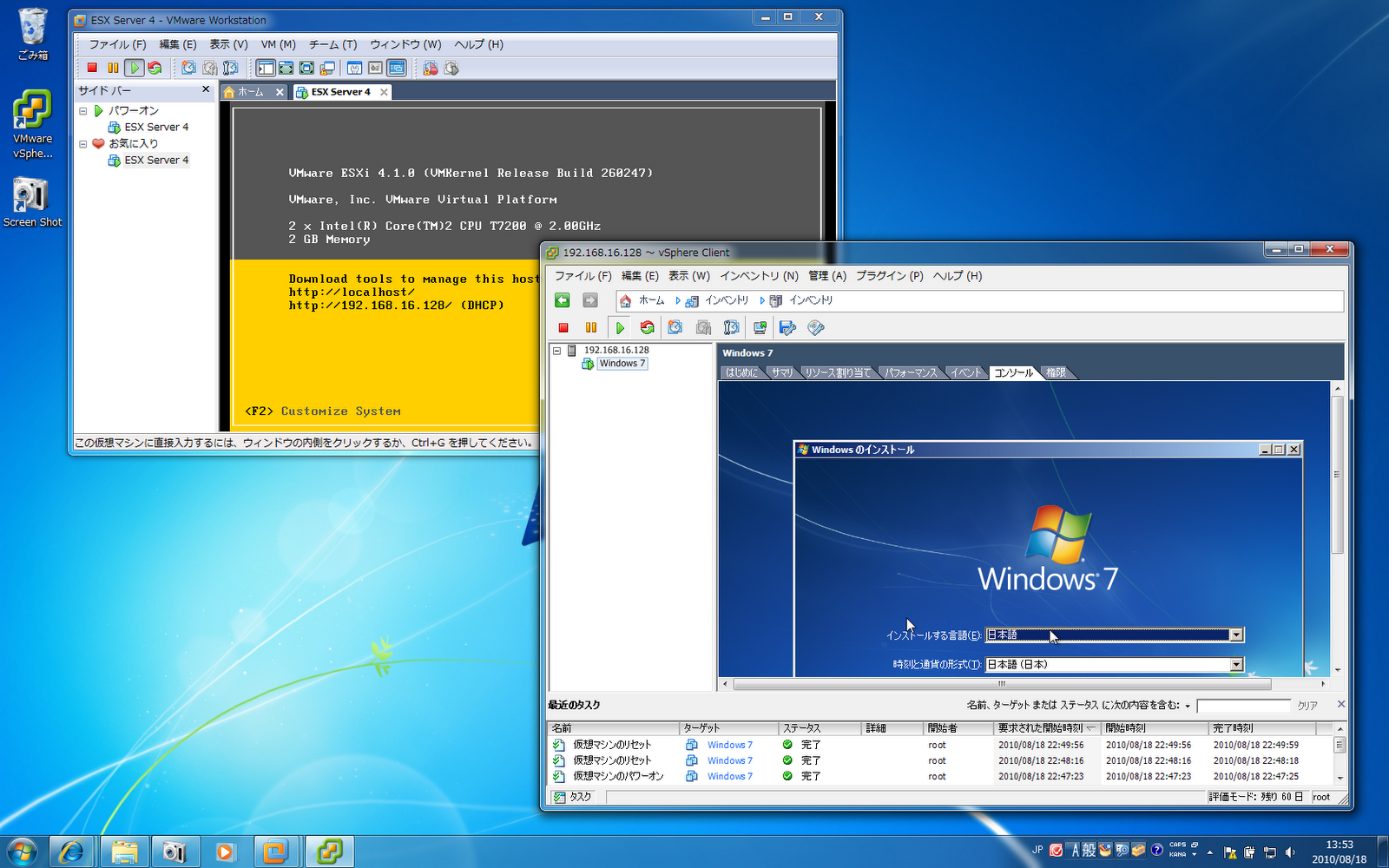Click the CD/DVD connect icon in the vSphere toolbar
1389x868 pixels.
(815, 327)
